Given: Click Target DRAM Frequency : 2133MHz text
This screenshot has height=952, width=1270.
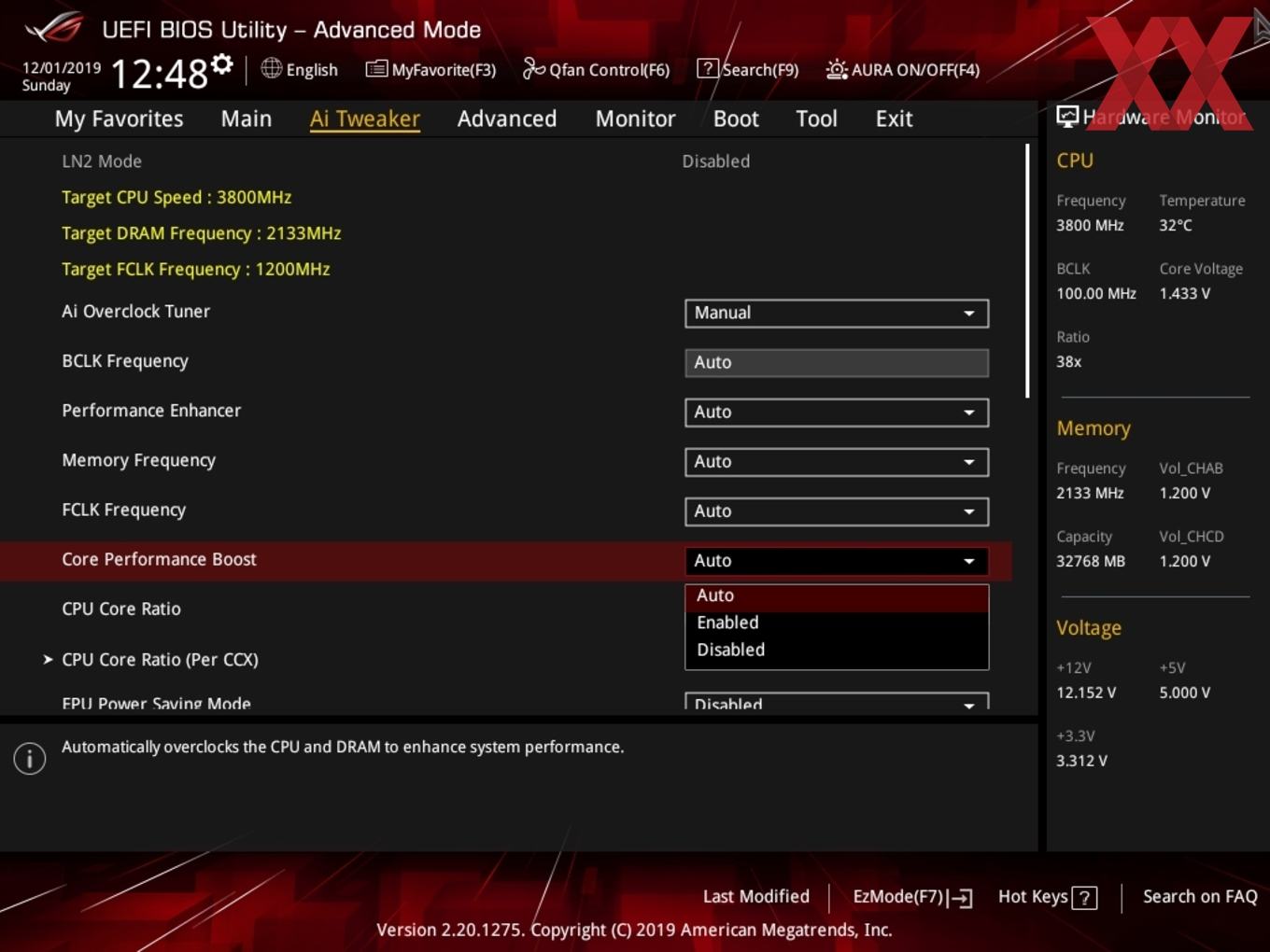Looking at the screenshot, I should [x=202, y=233].
